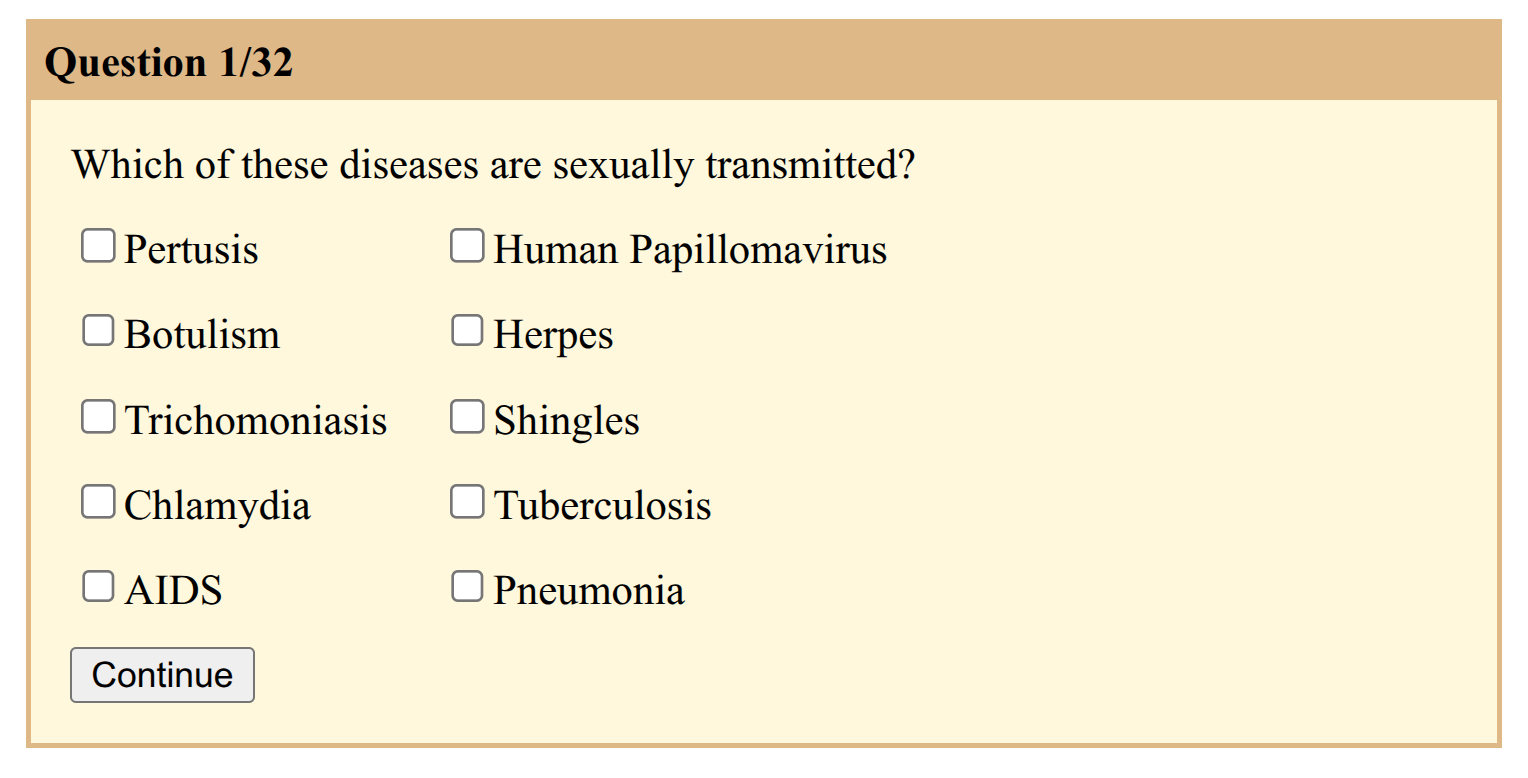The image size is (1528, 778).
Task: Mark the AIDS checkbox
Action: click(x=98, y=587)
